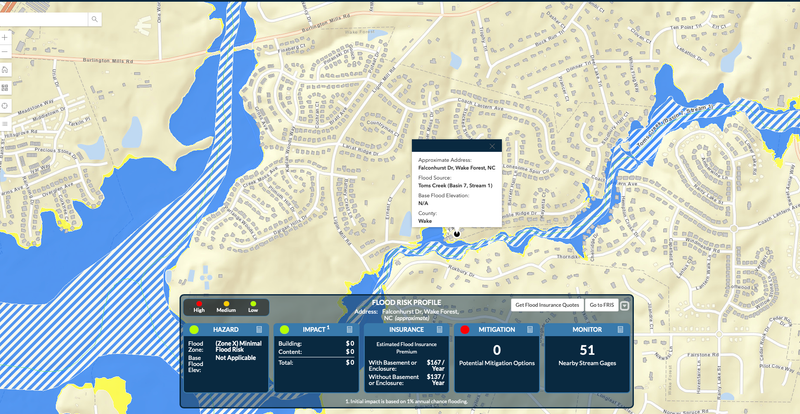Image resolution: width=800 pixels, height=414 pixels.
Task: Open the layers list icon
Action: click(5, 124)
